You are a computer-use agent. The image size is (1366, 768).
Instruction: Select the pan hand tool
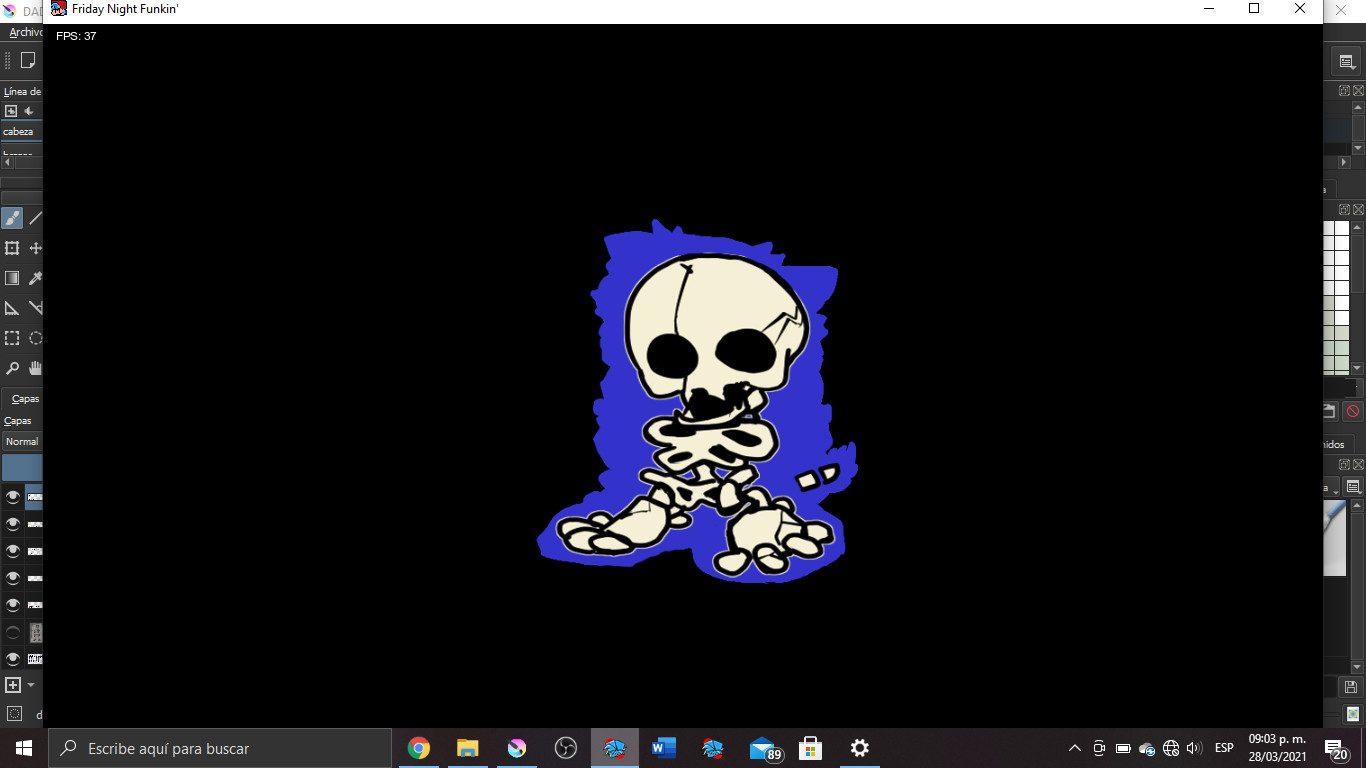[36, 368]
